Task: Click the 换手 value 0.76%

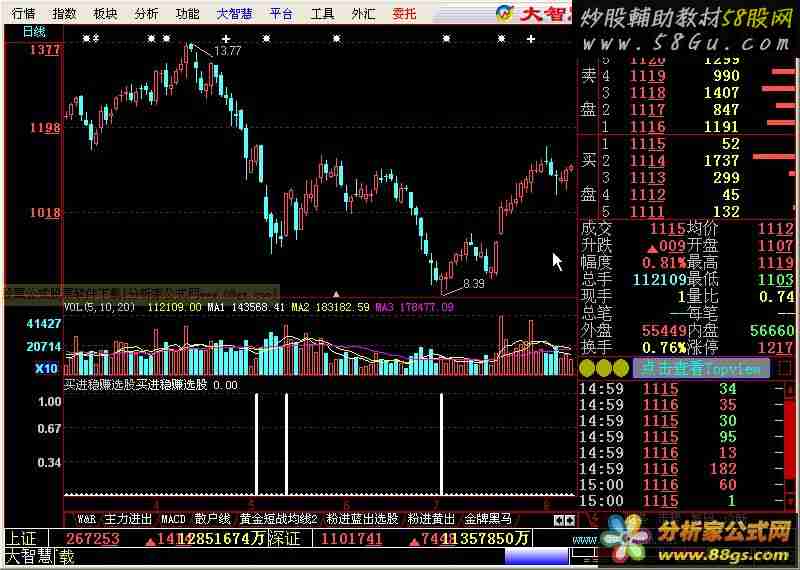Action: click(x=664, y=348)
